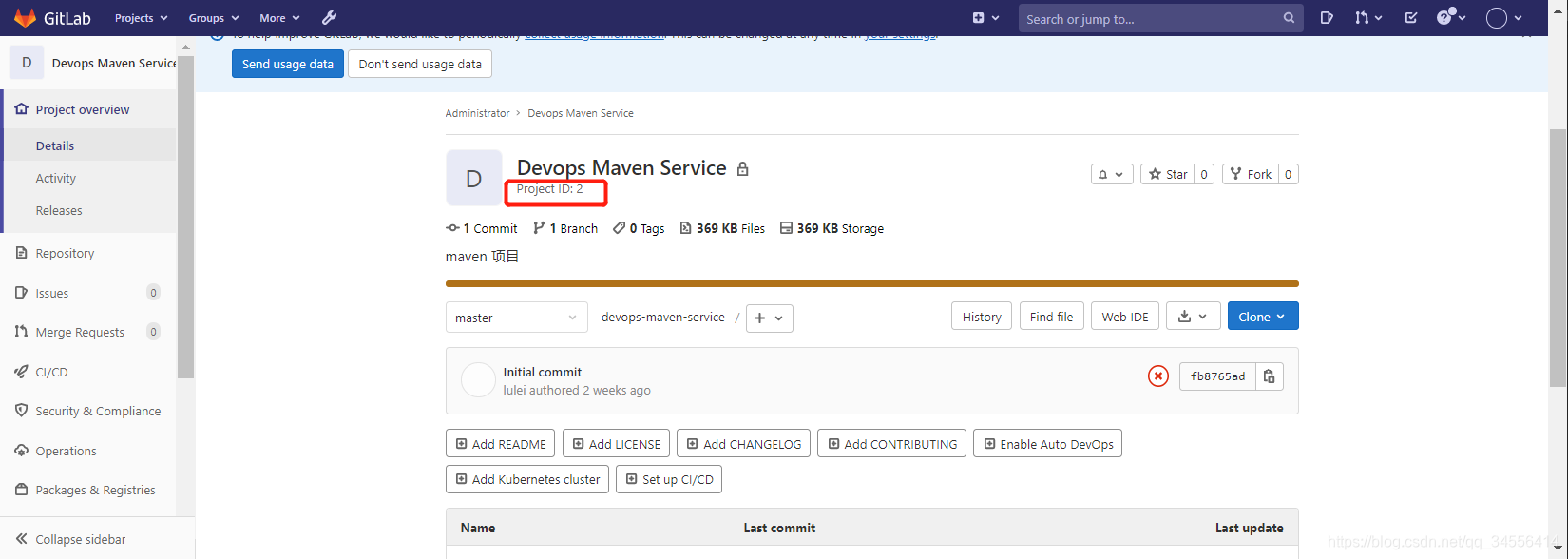Click Set up CI/CD button
This screenshot has width=1568, height=559.
[x=669, y=479]
